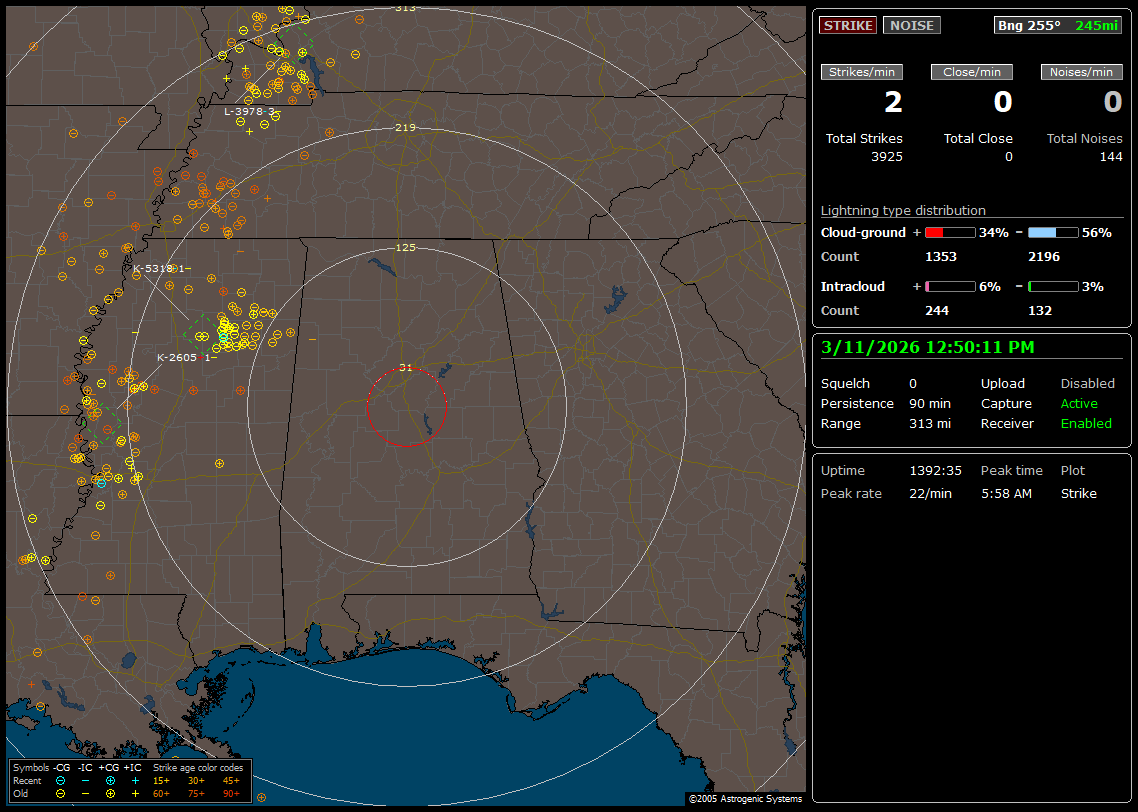Click the Noises/min label button
Viewport: 1138px width, 812px height.
pyautogui.click(x=1081, y=72)
